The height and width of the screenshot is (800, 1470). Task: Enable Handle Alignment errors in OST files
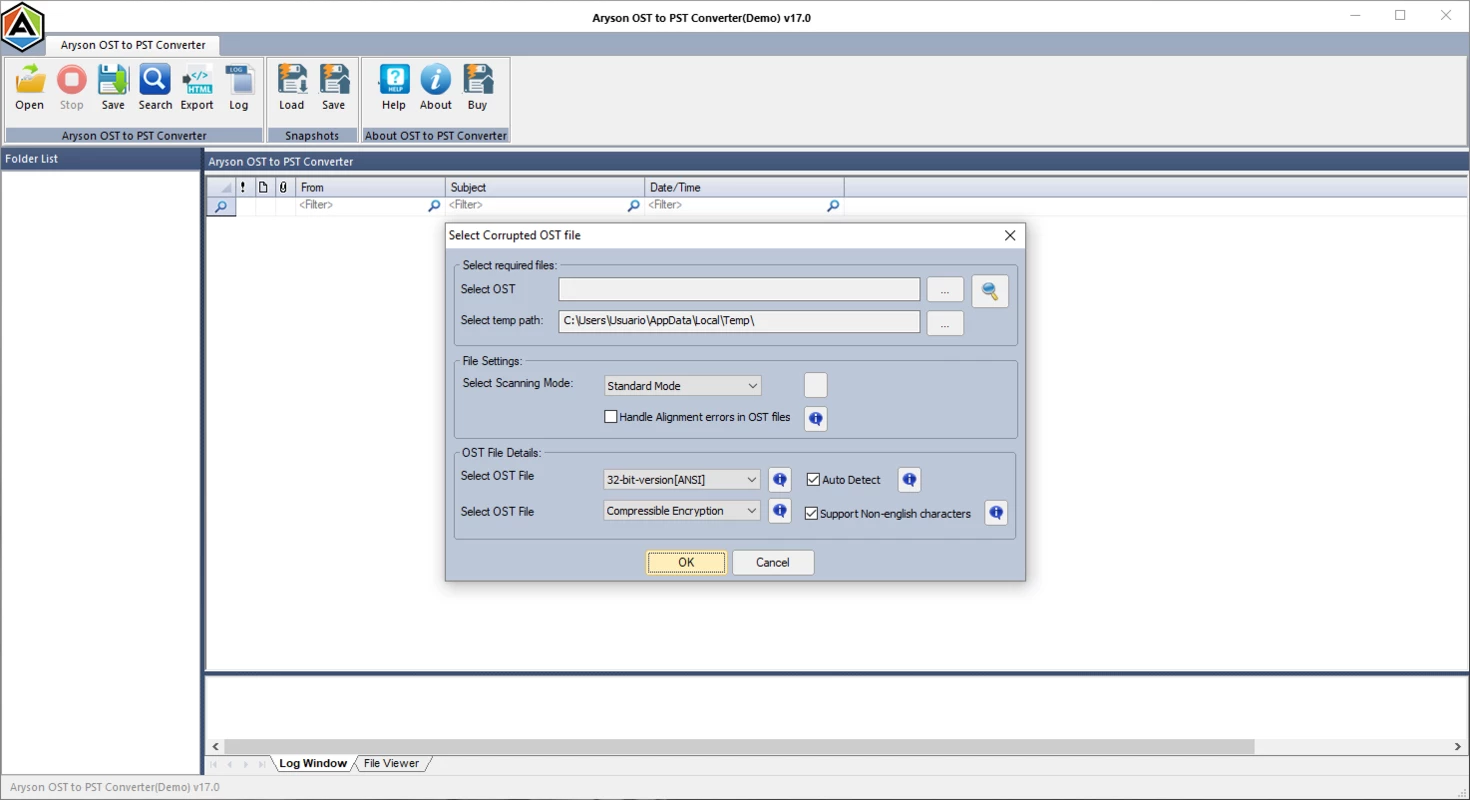click(x=611, y=417)
